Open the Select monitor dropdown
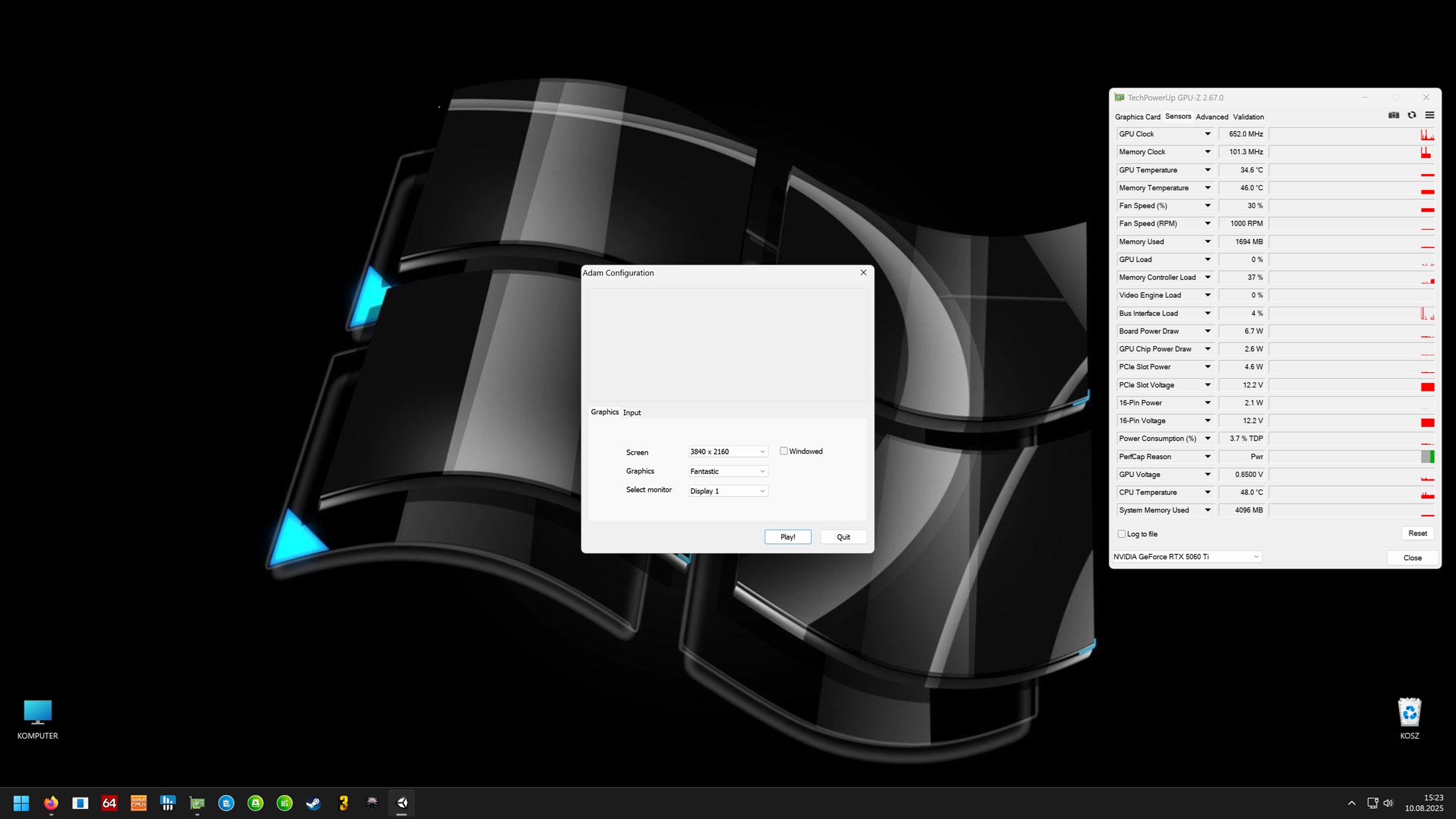 (x=728, y=491)
